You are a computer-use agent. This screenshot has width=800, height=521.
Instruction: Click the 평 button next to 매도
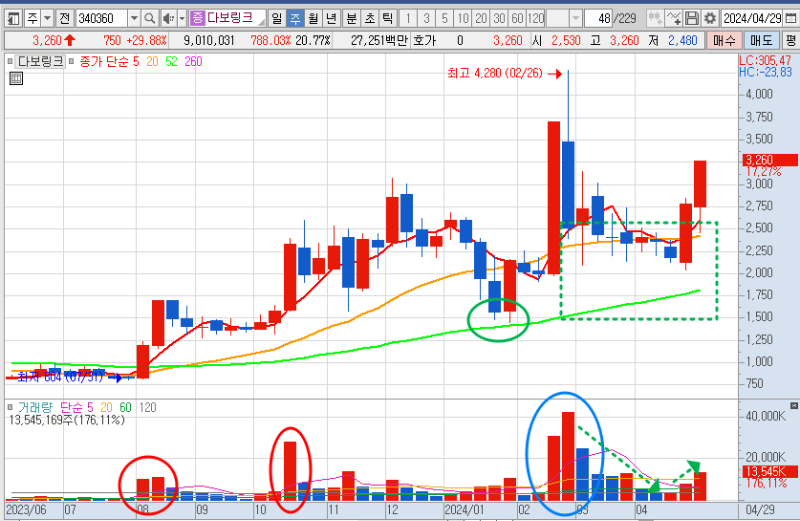pyautogui.click(x=791, y=40)
